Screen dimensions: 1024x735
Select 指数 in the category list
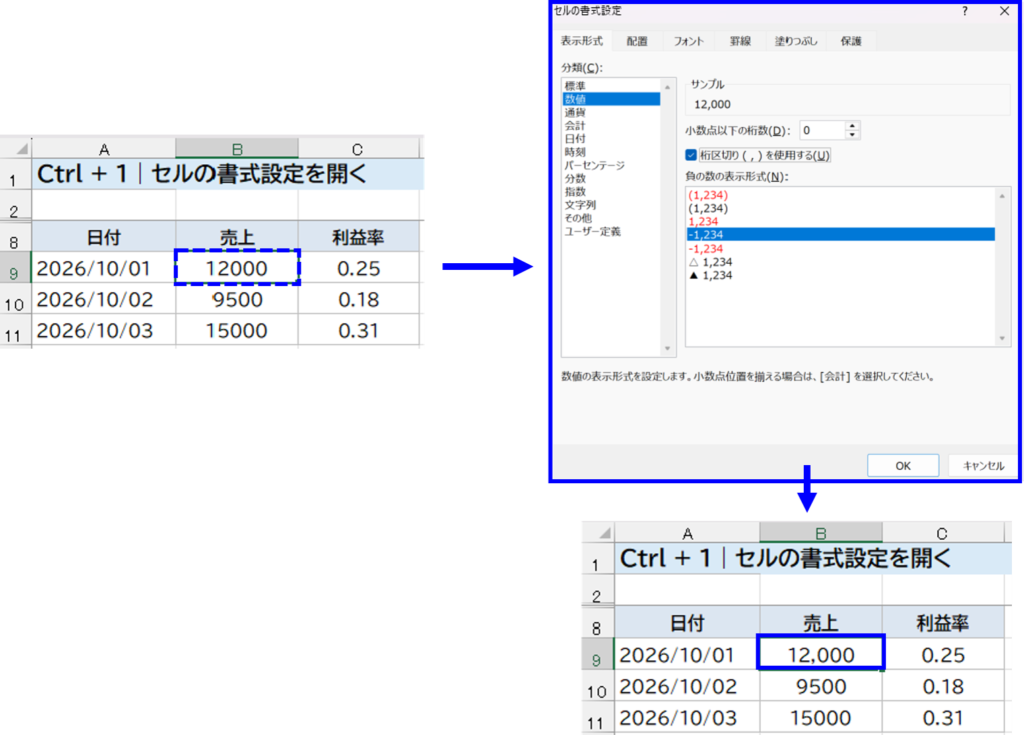tap(611, 191)
